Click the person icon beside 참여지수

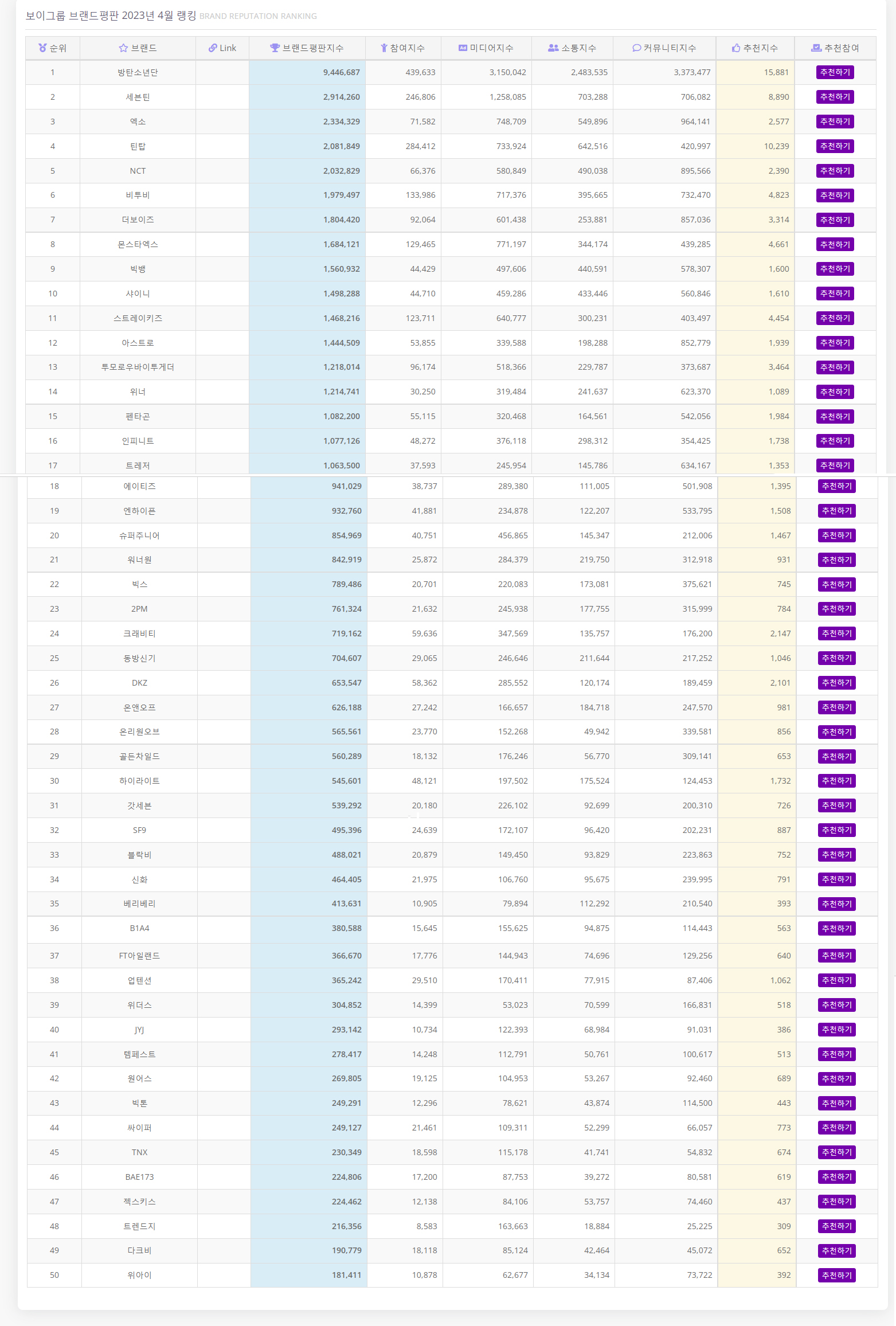[x=384, y=48]
